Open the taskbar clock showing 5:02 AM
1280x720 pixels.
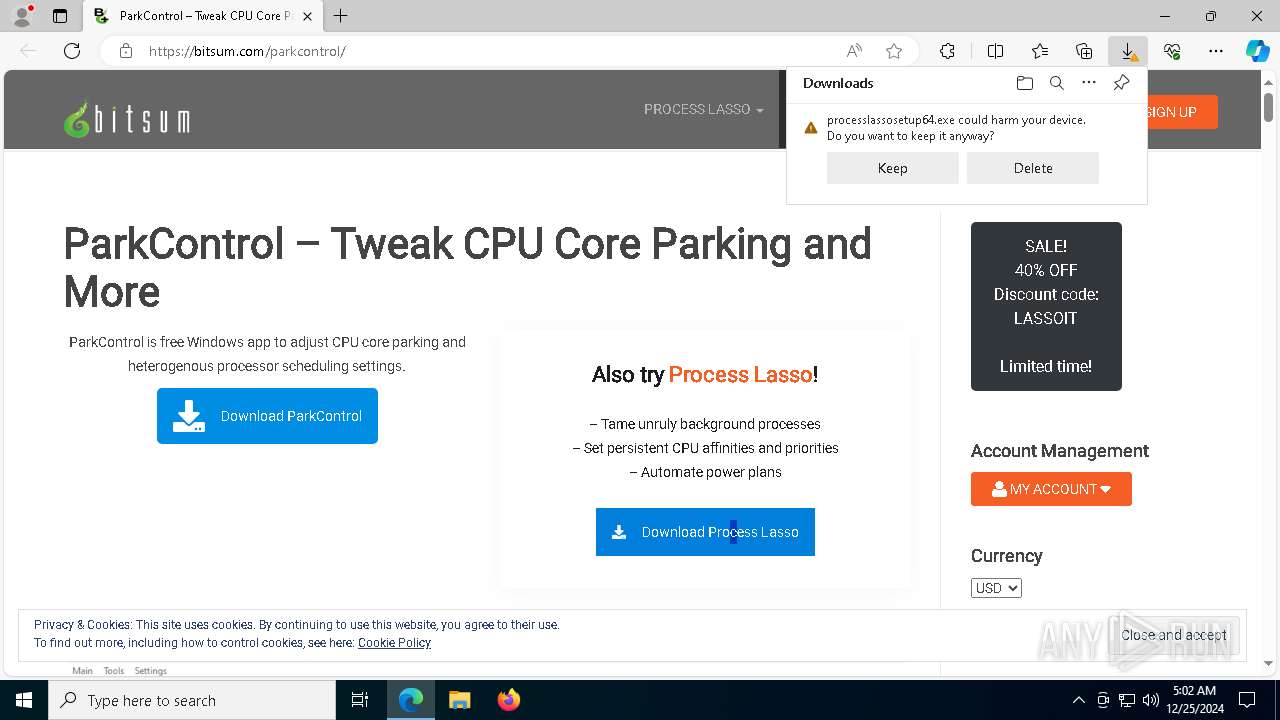1194,700
